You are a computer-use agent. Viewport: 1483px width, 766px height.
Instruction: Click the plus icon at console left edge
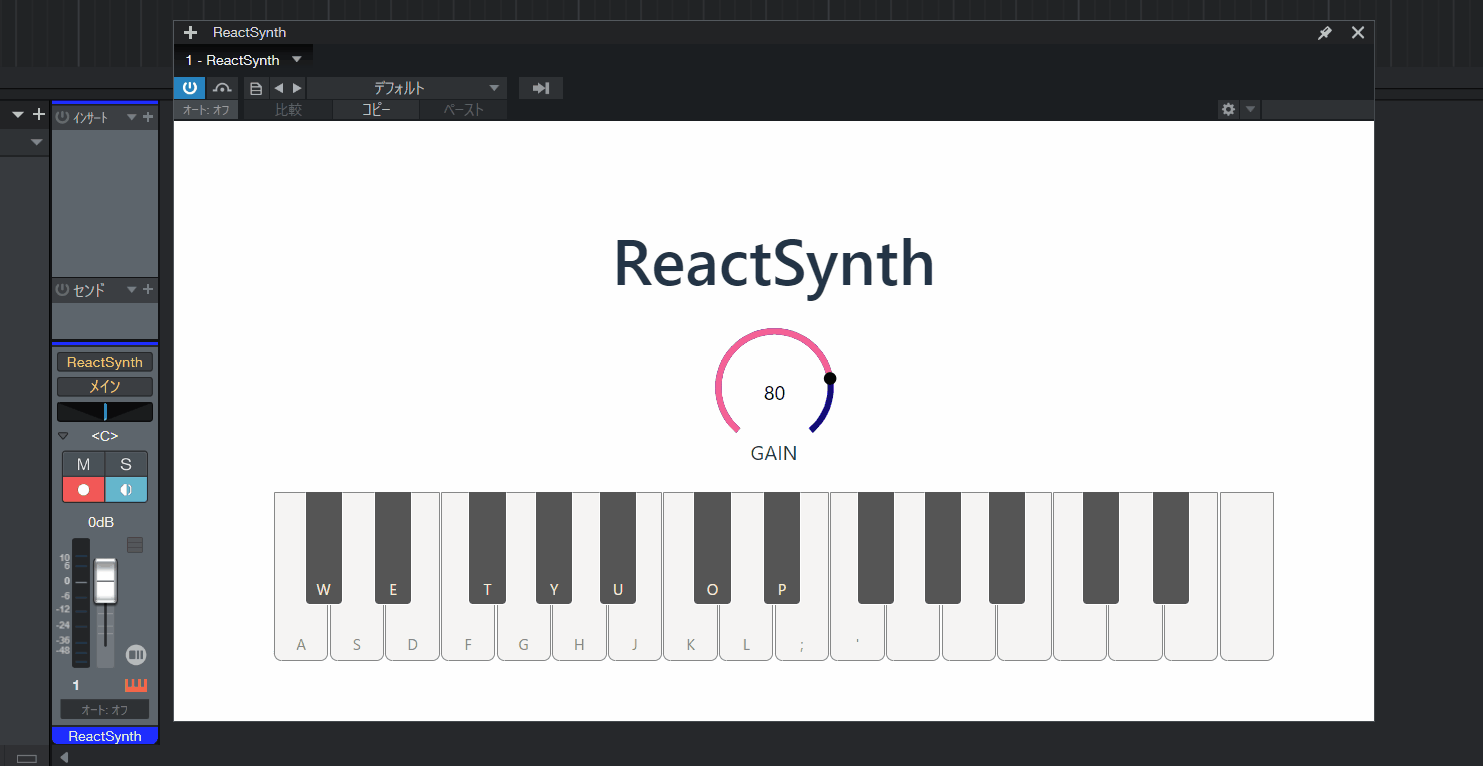click(x=39, y=114)
